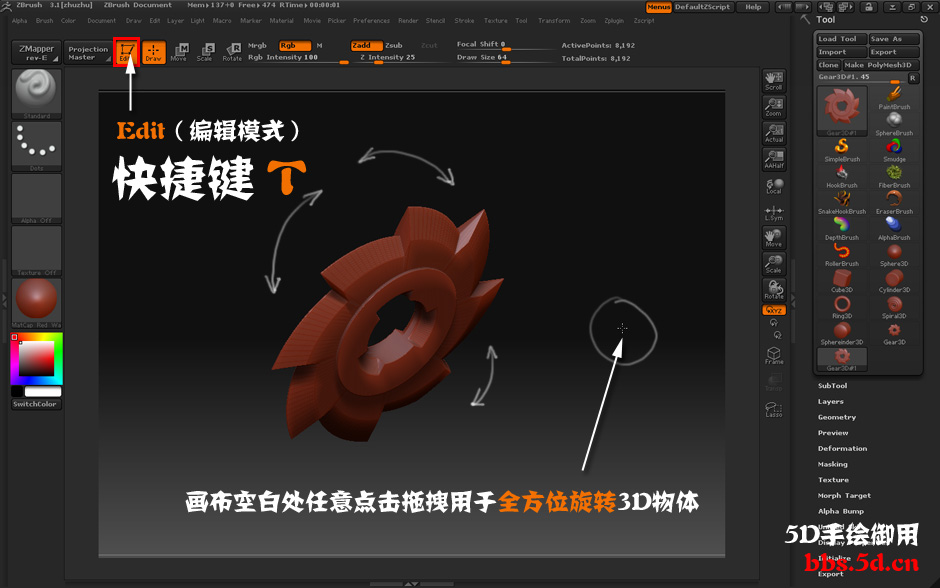Select the DepthBrush tool

[x=842, y=229]
